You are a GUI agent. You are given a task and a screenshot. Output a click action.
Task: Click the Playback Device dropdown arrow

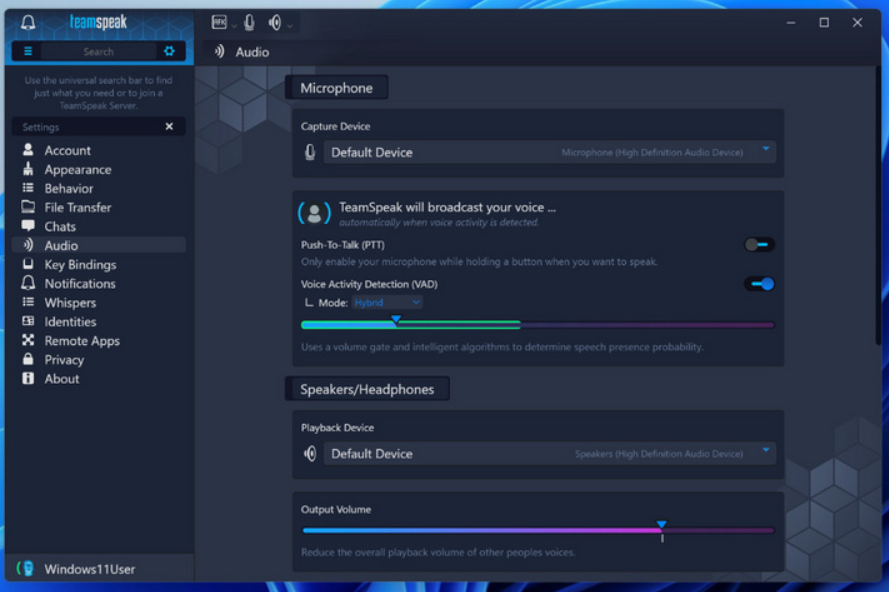click(x=765, y=450)
